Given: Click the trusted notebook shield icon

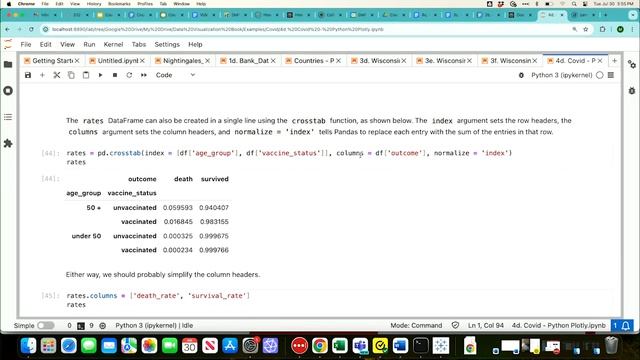Looking at the screenshot, I should point(455,325).
